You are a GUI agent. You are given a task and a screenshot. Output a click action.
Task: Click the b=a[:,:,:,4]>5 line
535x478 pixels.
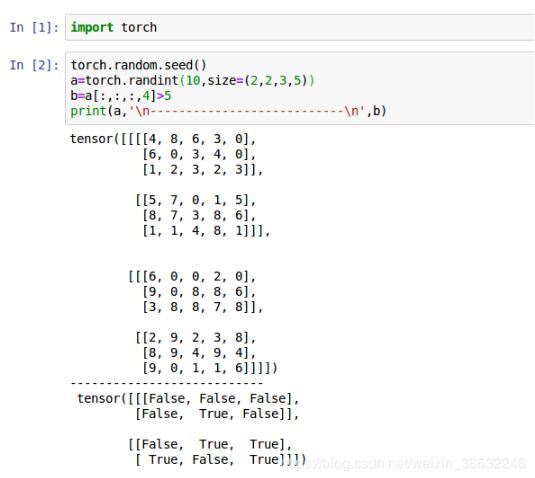(121, 96)
